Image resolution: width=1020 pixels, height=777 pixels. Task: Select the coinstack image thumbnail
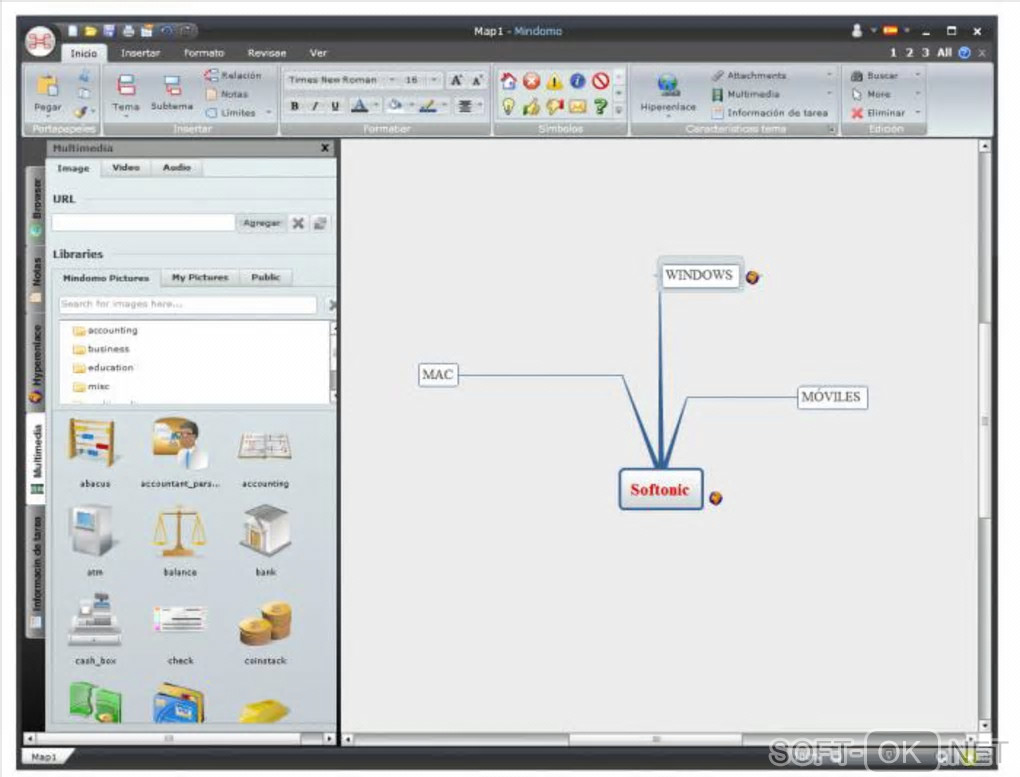click(265, 622)
